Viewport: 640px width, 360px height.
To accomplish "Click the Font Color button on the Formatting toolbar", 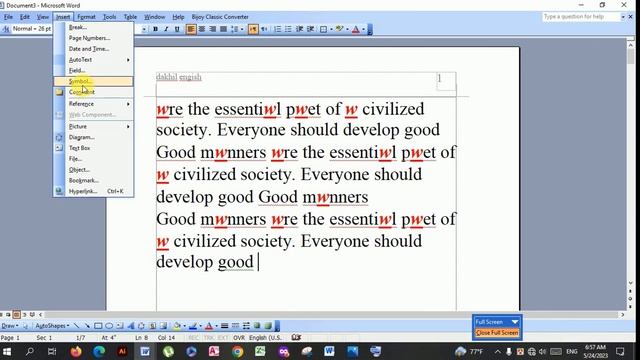I will coord(356,29).
